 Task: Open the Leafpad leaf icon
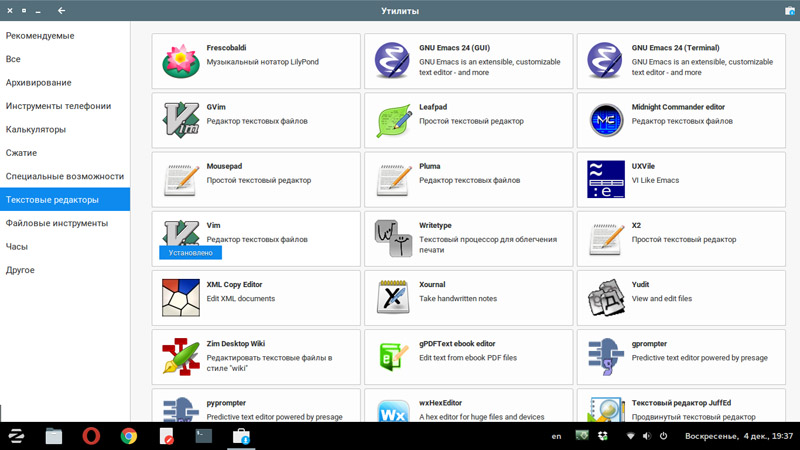(x=393, y=120)
